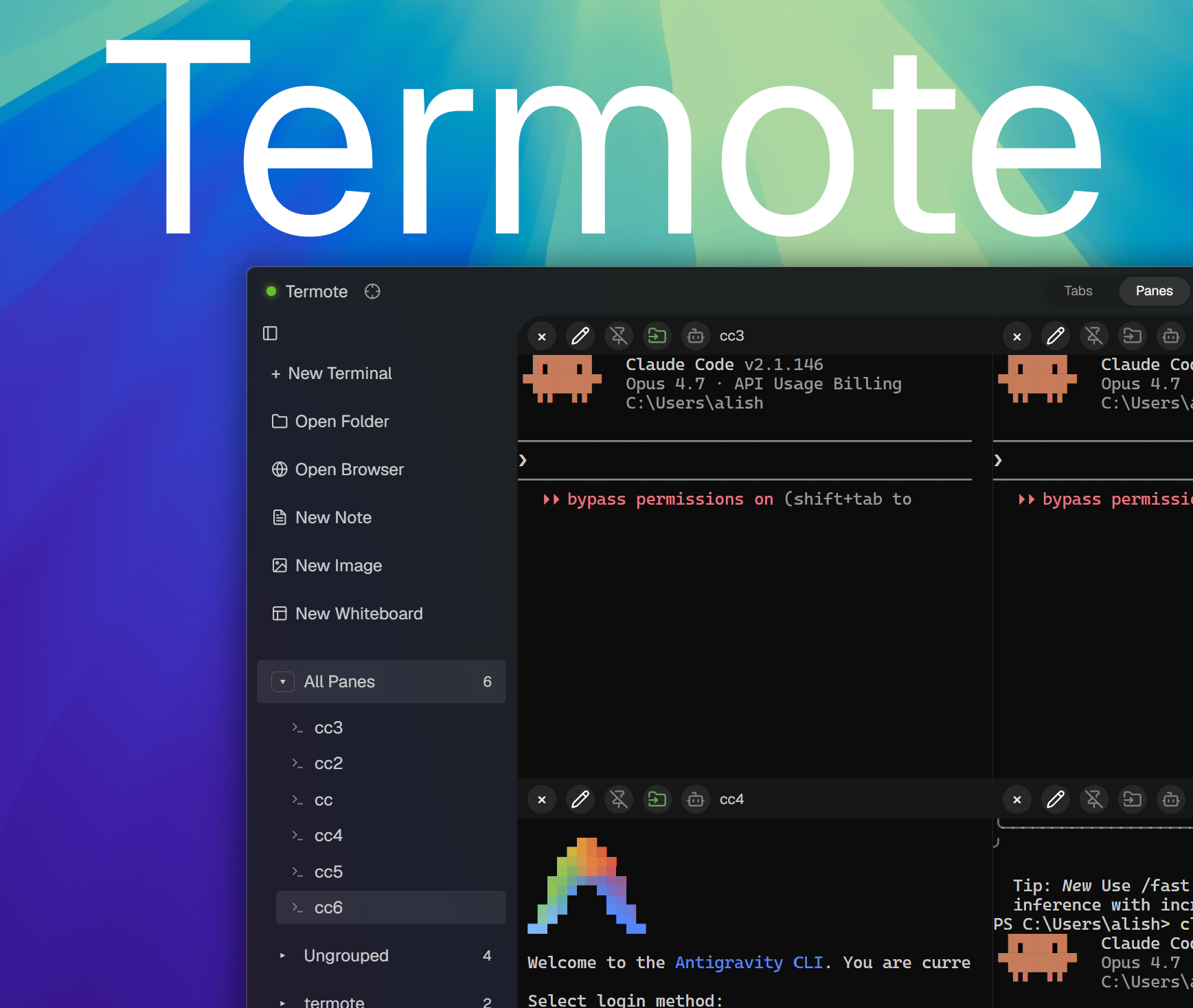Image resolution: width=1193 pixels, height=1008 pixels.
Task: Close the cc3 pane
Action: 542,336
